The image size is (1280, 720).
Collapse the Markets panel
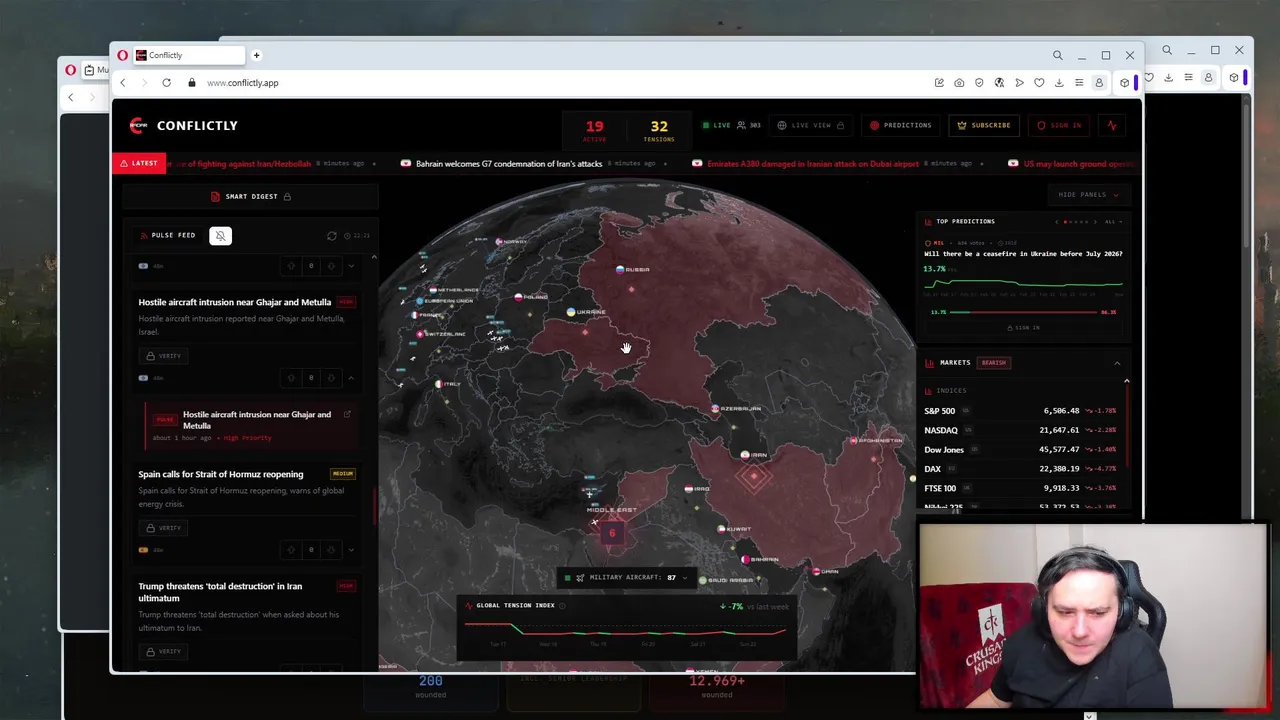[1117, 363]
